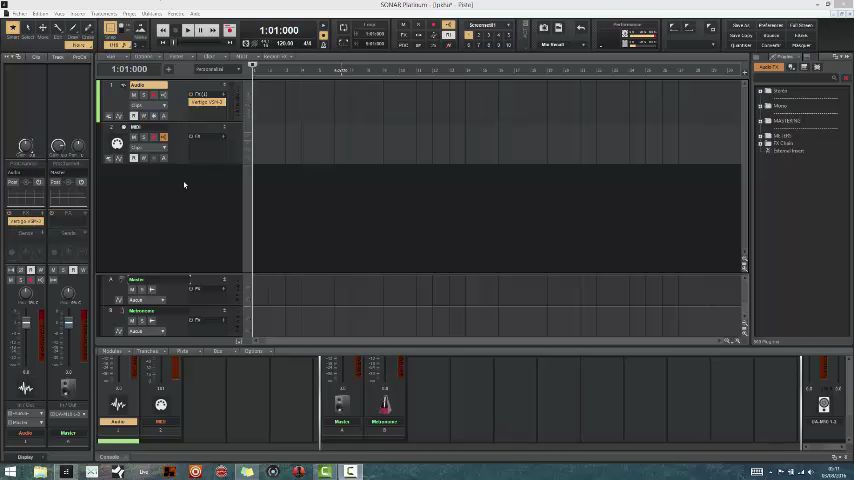Image resolution: width=854 pixels, height=480 pixels.
Task: Arm the Audio track for recording
Action: click(153, 95)
